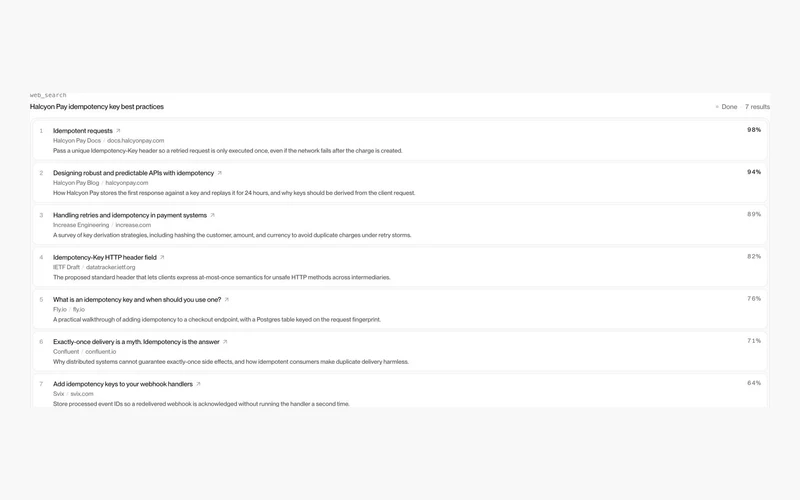Open 'Idempotent requests' result title
This screenshot has width=800, height=500.
tap(83, 131)
